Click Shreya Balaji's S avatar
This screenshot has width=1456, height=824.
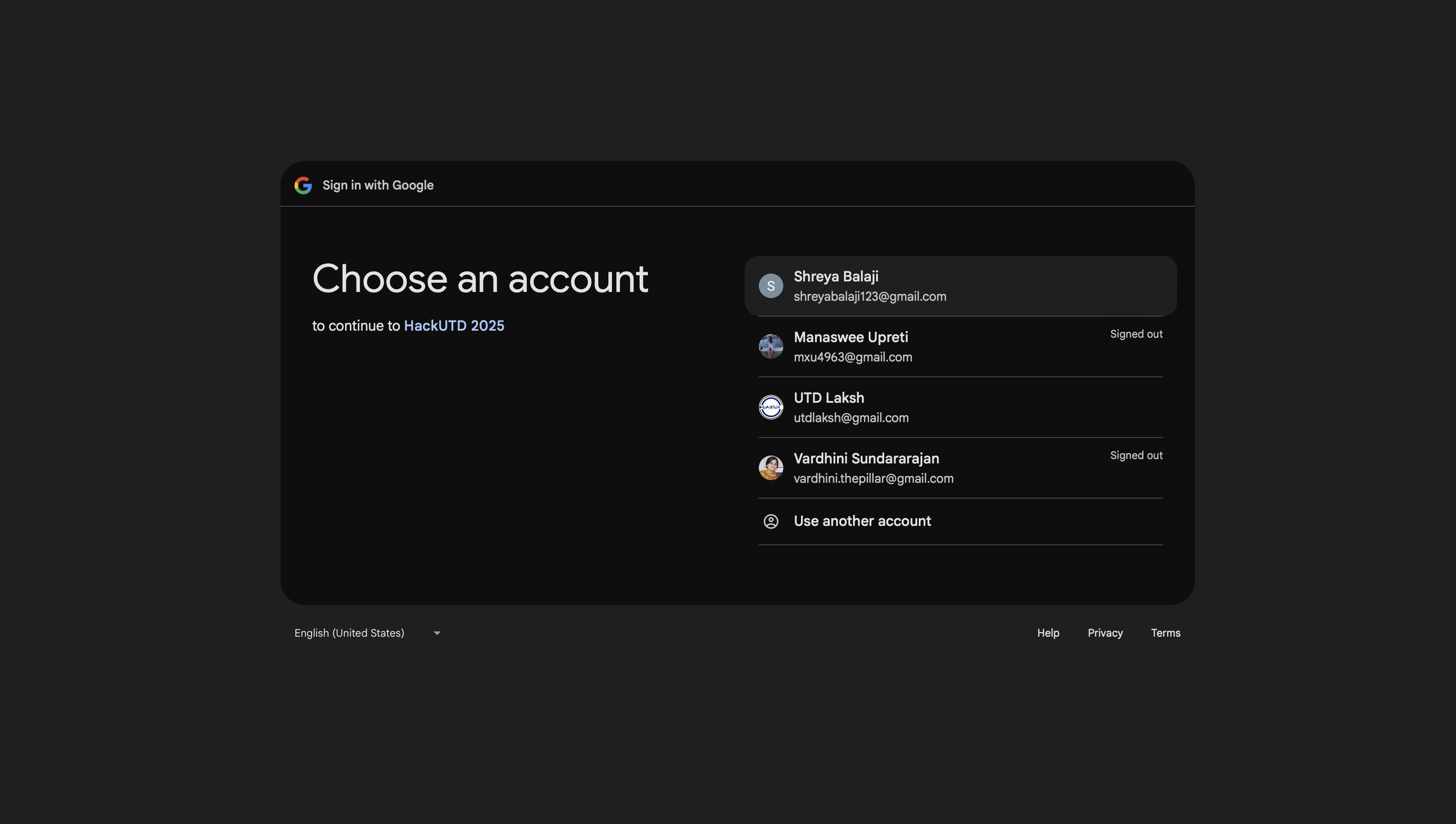(x=771, y=286)
